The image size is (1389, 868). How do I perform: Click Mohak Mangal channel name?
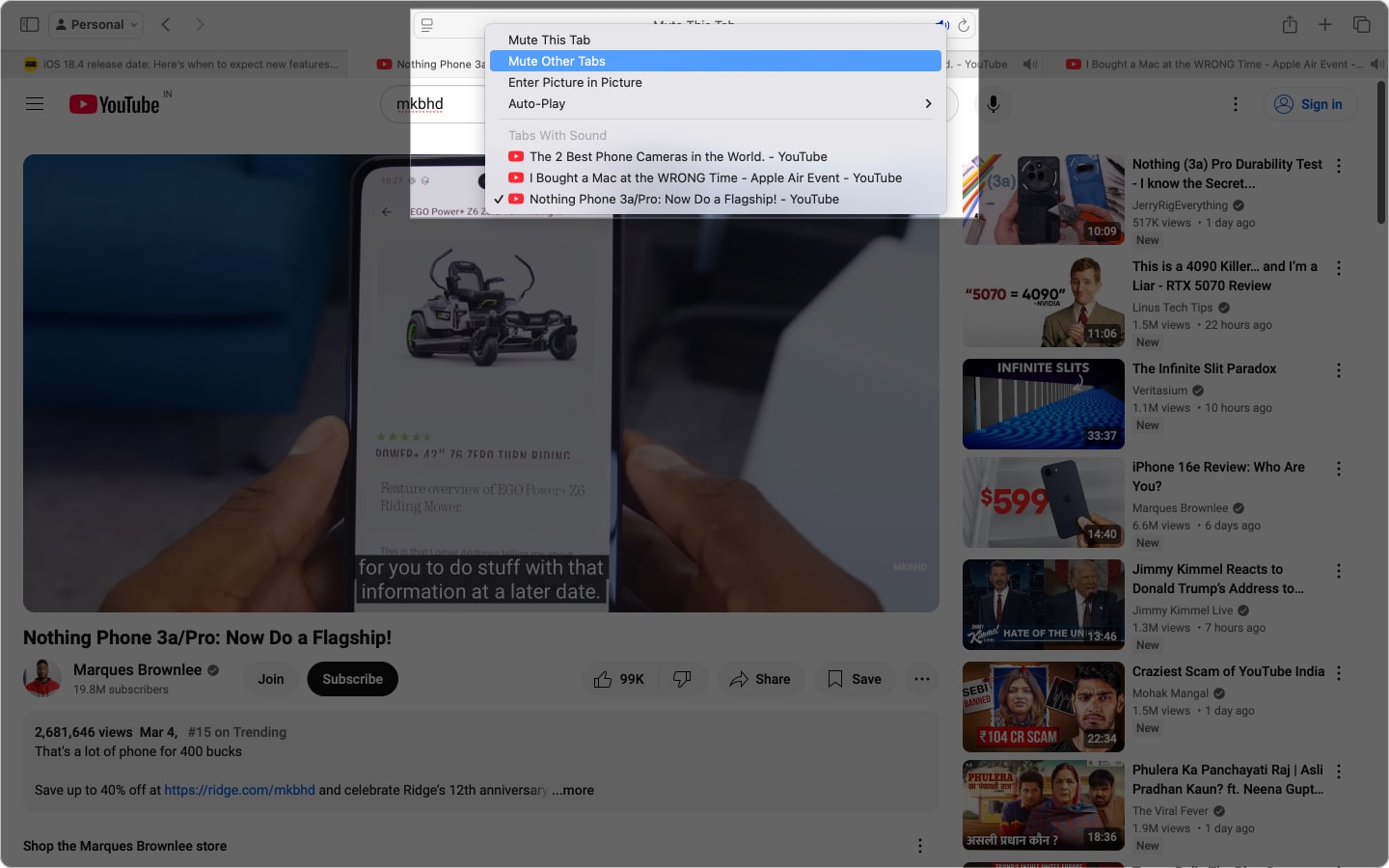[1170, 693]
